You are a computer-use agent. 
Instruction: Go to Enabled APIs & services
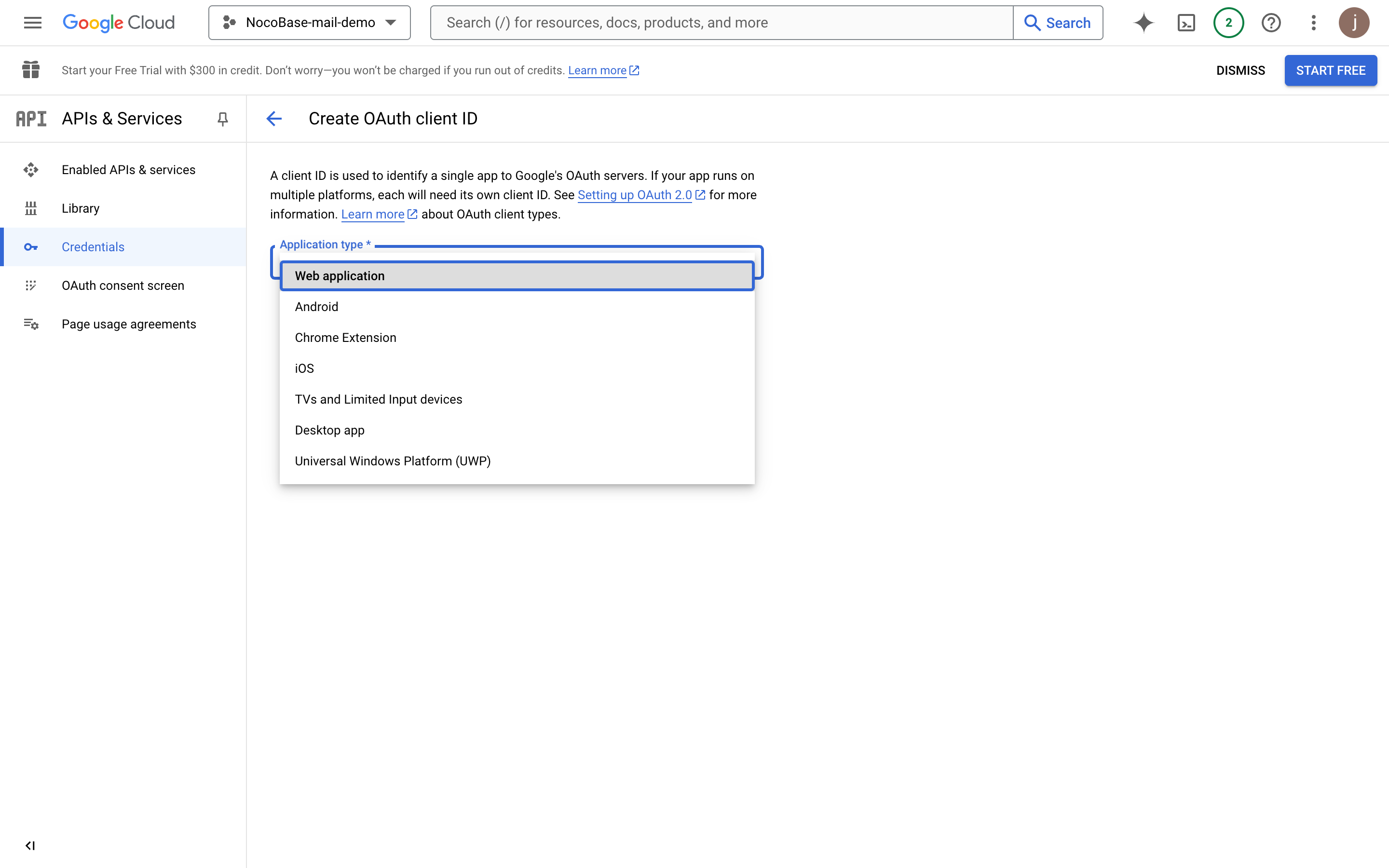click(x=128, y=170)
